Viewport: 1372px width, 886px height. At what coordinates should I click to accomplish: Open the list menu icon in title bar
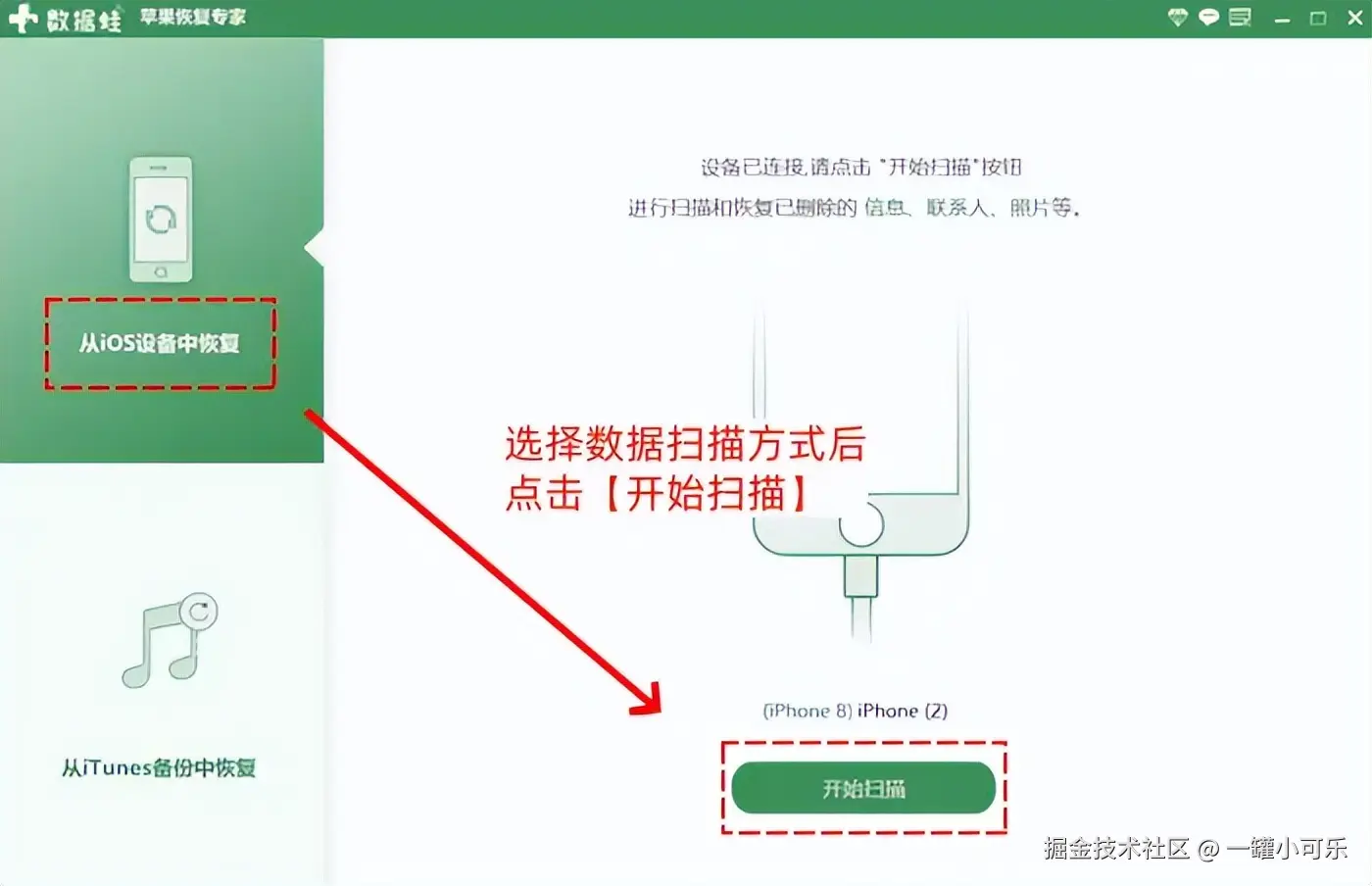point(1240,17)
